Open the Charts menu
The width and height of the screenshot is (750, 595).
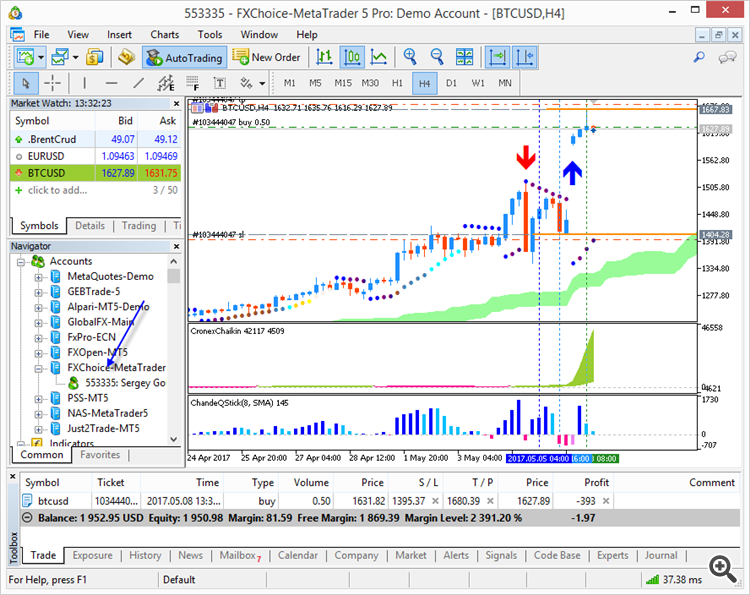point(165,34)
